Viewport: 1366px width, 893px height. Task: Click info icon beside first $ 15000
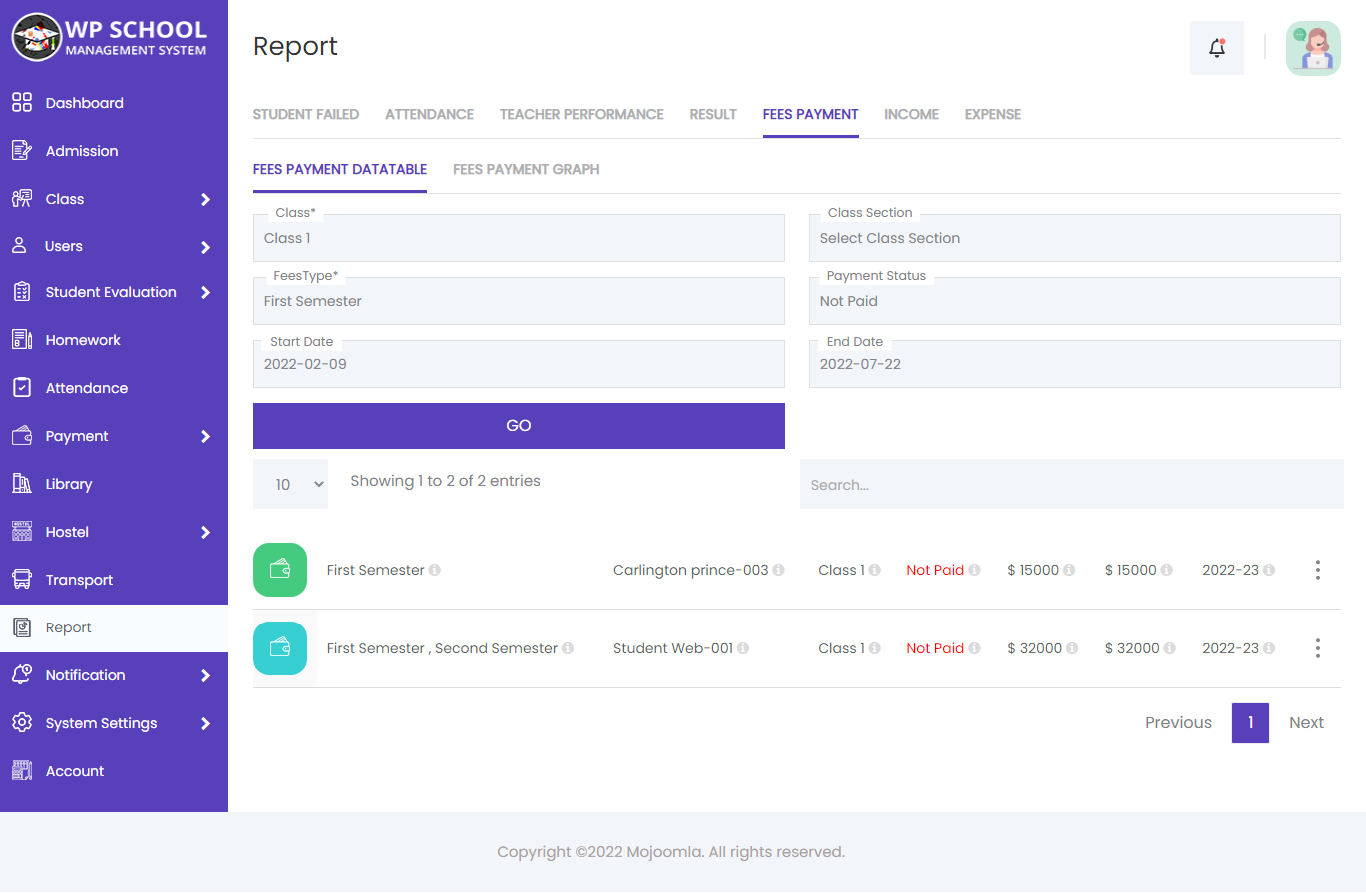point(1069,570)
